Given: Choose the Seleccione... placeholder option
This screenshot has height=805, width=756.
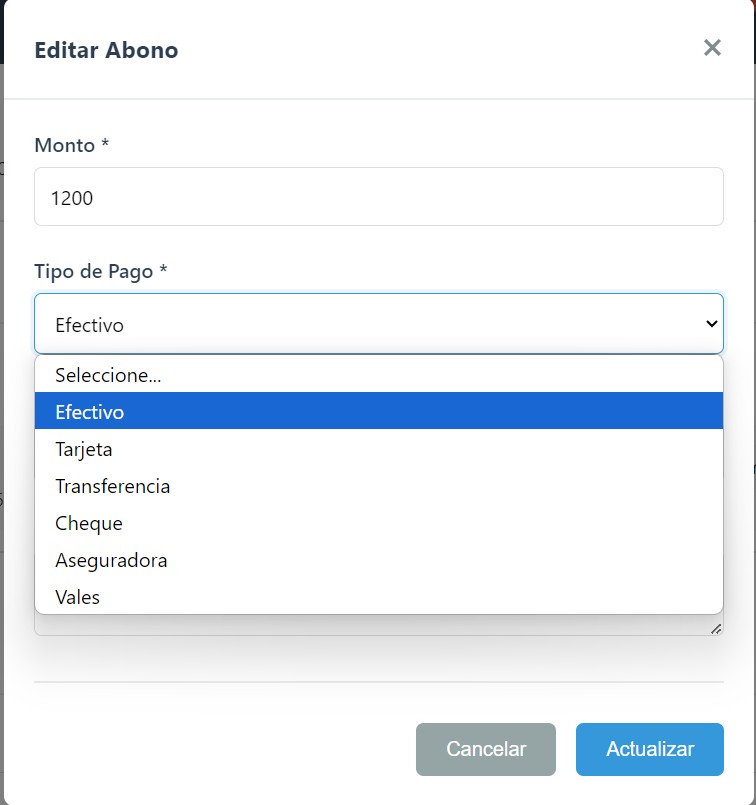Looking at the screenshot, I should coord(378,375).
